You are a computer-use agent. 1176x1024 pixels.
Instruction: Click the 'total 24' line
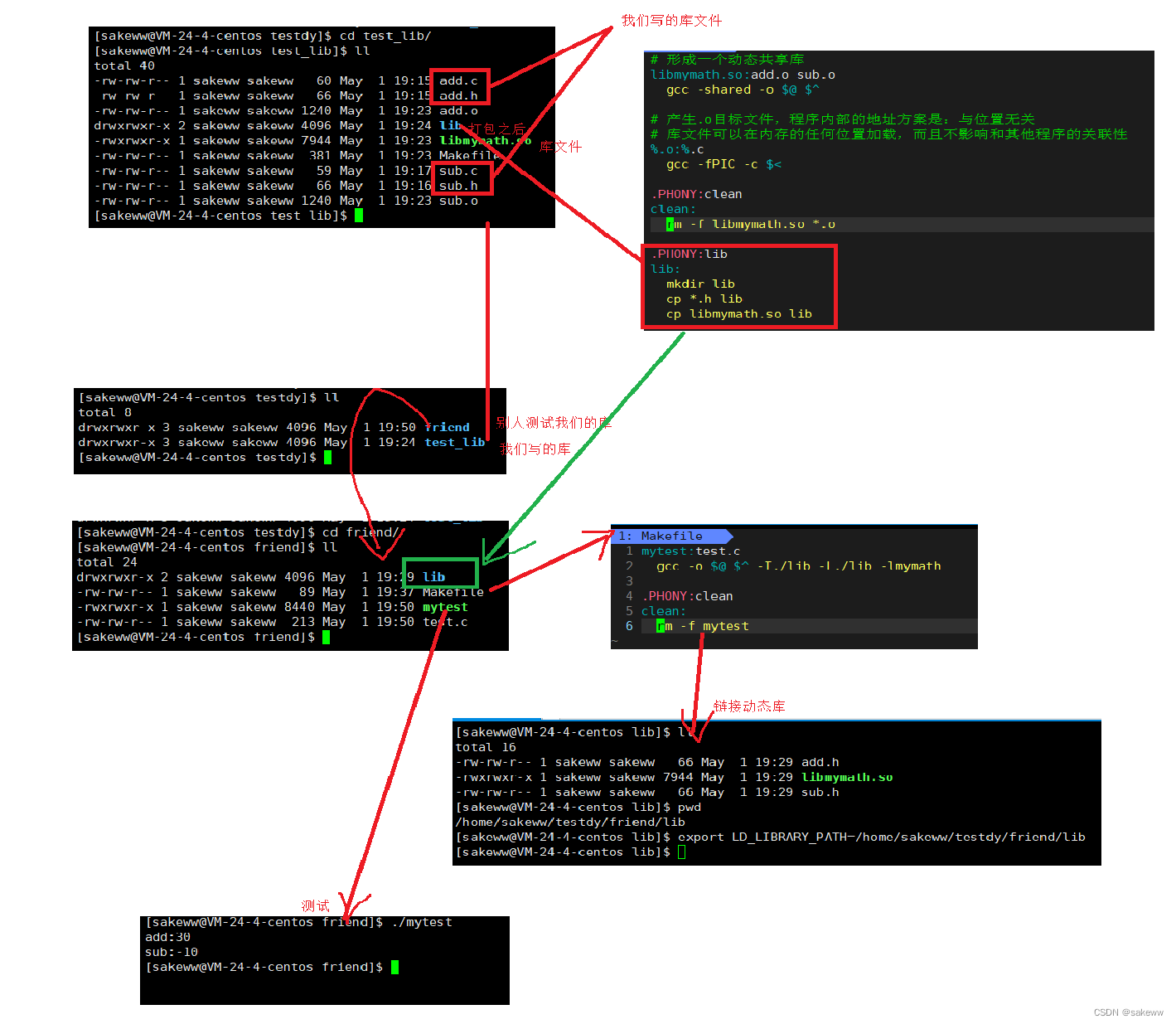click(x=107, y=562)
